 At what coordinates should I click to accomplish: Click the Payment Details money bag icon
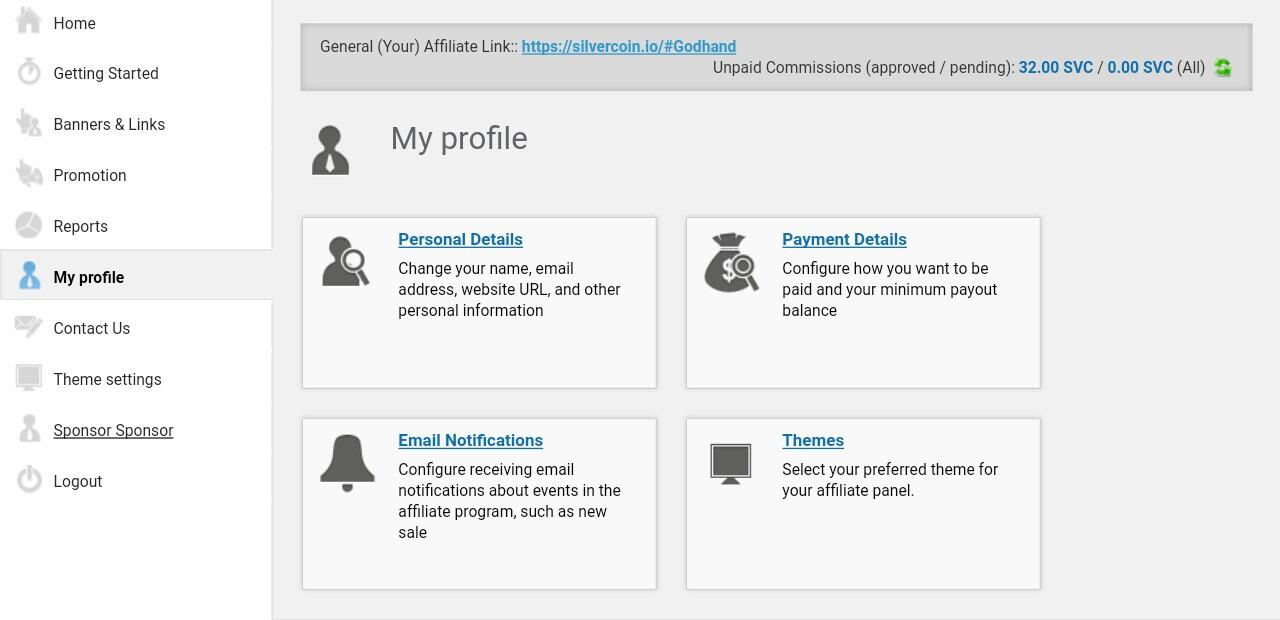point(731,263)
